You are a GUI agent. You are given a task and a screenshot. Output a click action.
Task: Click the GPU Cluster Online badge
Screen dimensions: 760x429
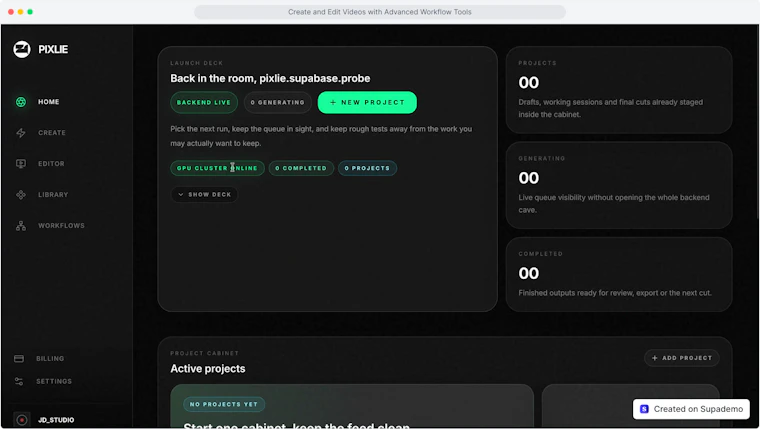217,168
